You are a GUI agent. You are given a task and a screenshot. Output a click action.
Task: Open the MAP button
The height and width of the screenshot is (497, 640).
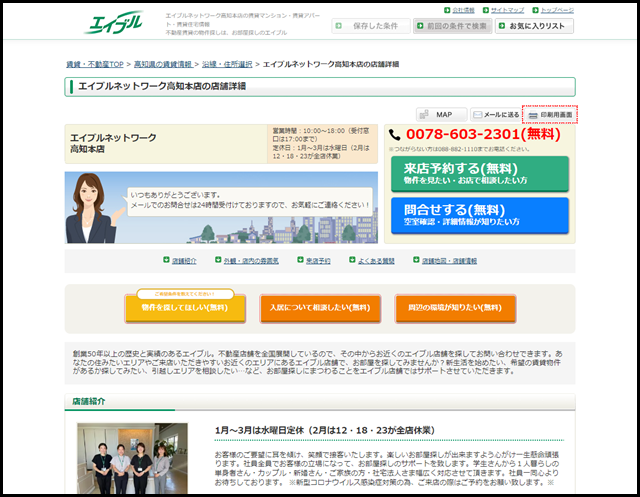441,115
